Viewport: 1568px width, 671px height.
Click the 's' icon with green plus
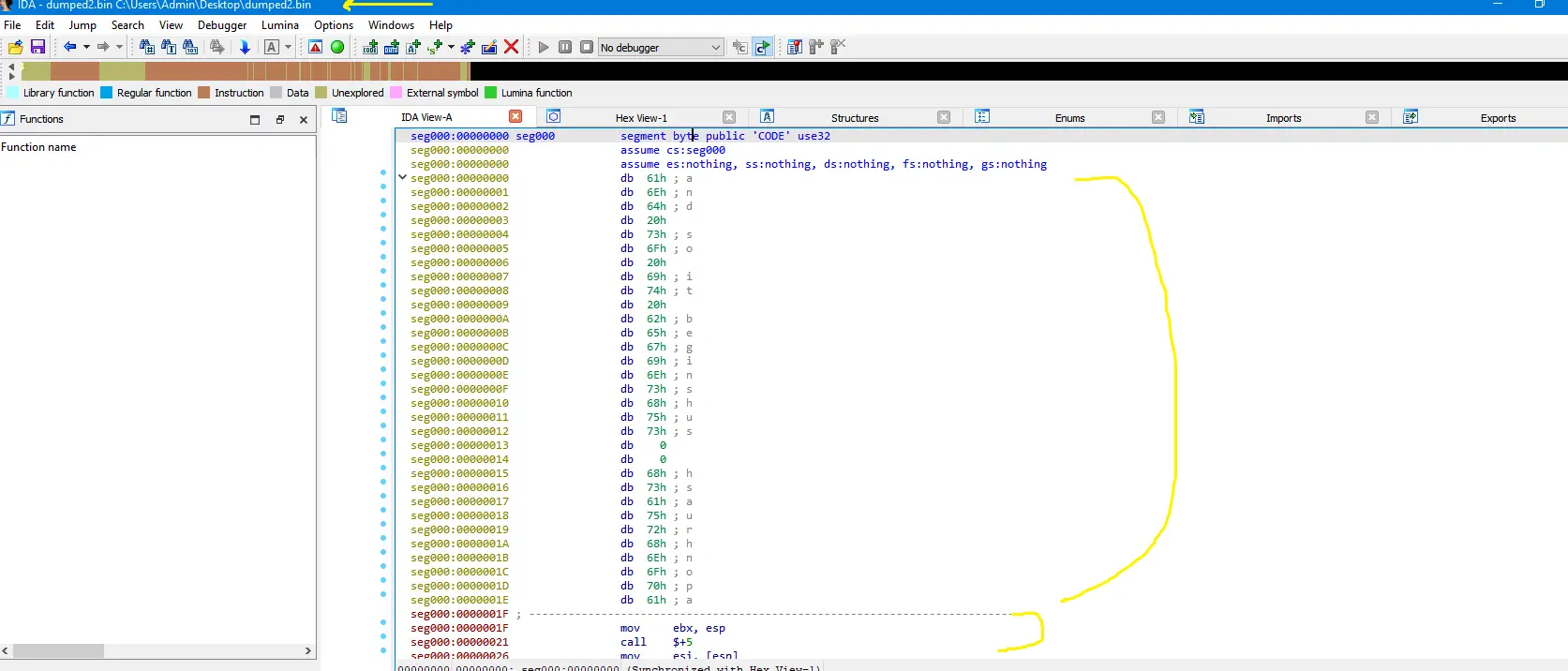click(x=435, y=47)
